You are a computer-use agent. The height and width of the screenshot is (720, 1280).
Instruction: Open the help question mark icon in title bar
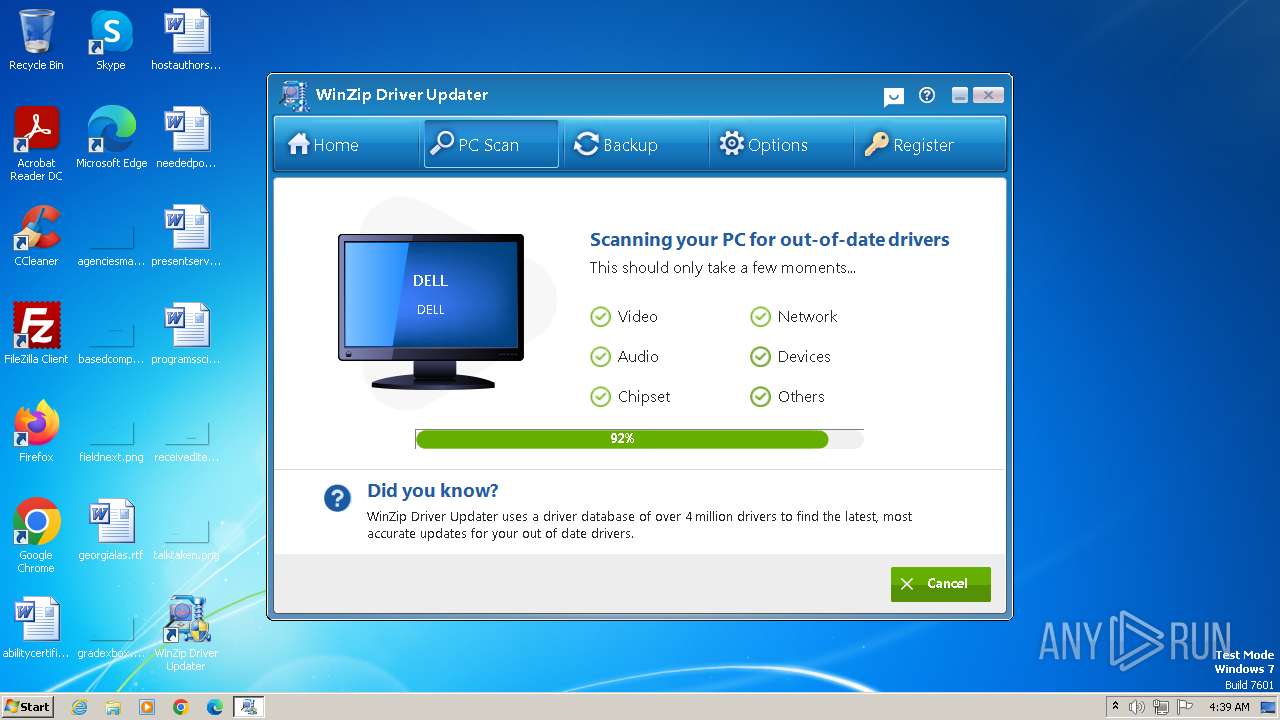pyautogui.click(x=927, y=95)
